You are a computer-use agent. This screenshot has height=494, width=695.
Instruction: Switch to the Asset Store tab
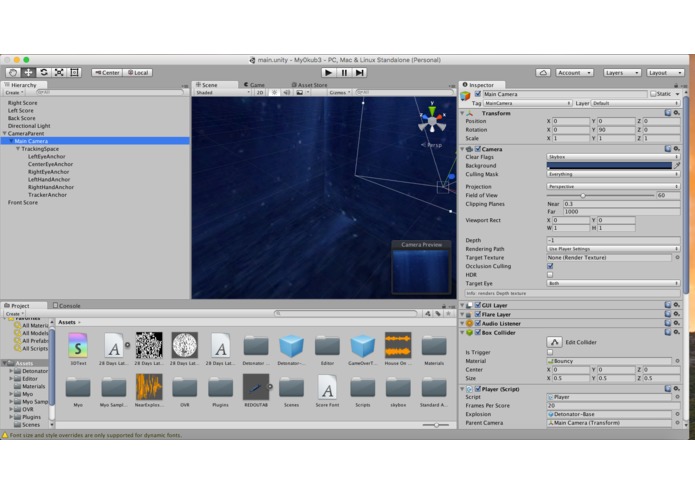309,85
